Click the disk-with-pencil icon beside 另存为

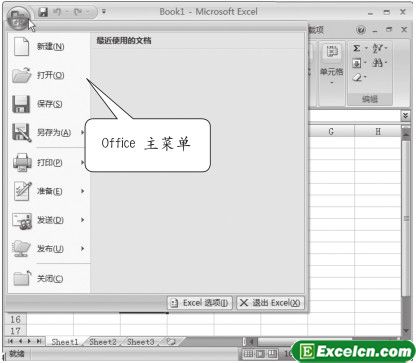click(22, 133)
